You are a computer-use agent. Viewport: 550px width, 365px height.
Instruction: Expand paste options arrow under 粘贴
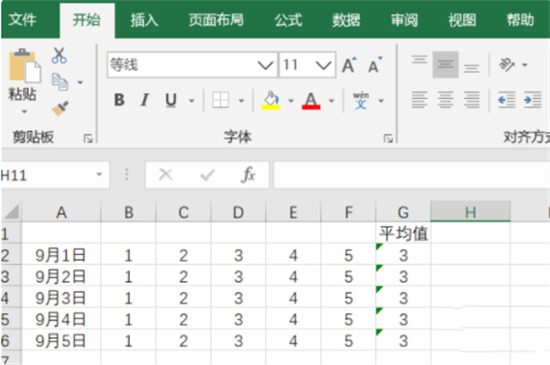(x=24, y=112)
